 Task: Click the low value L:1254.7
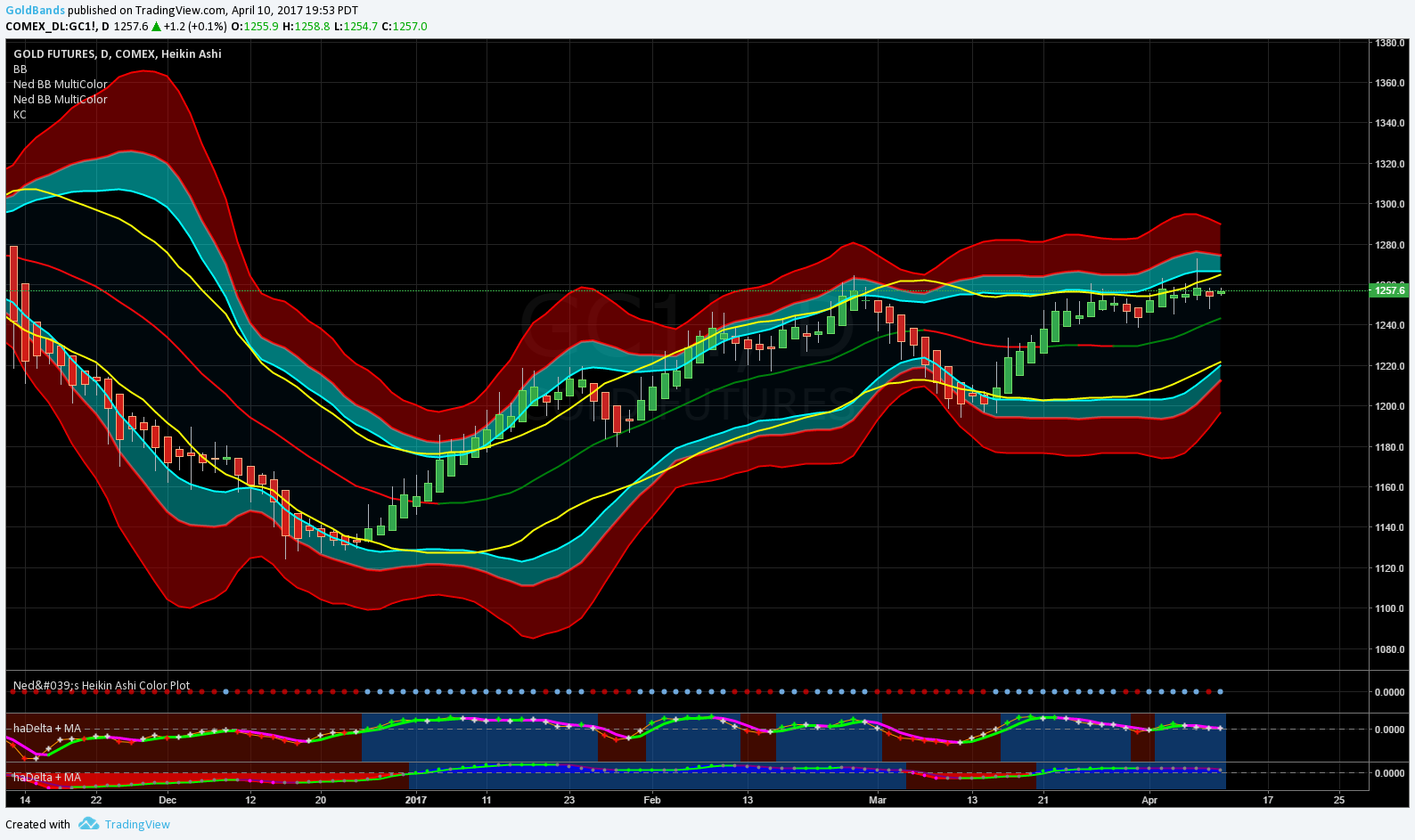(x=356, y=27)
